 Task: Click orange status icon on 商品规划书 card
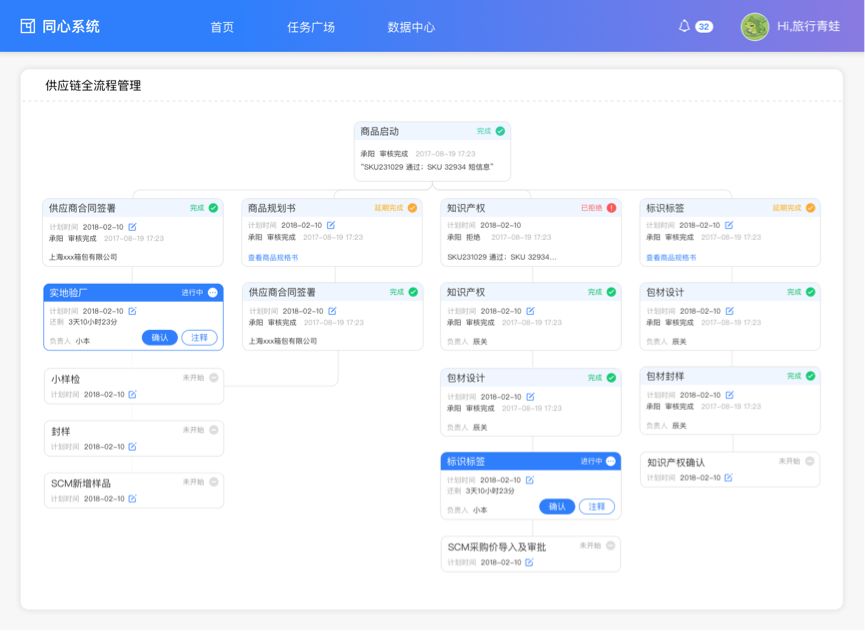pos(412,208)
